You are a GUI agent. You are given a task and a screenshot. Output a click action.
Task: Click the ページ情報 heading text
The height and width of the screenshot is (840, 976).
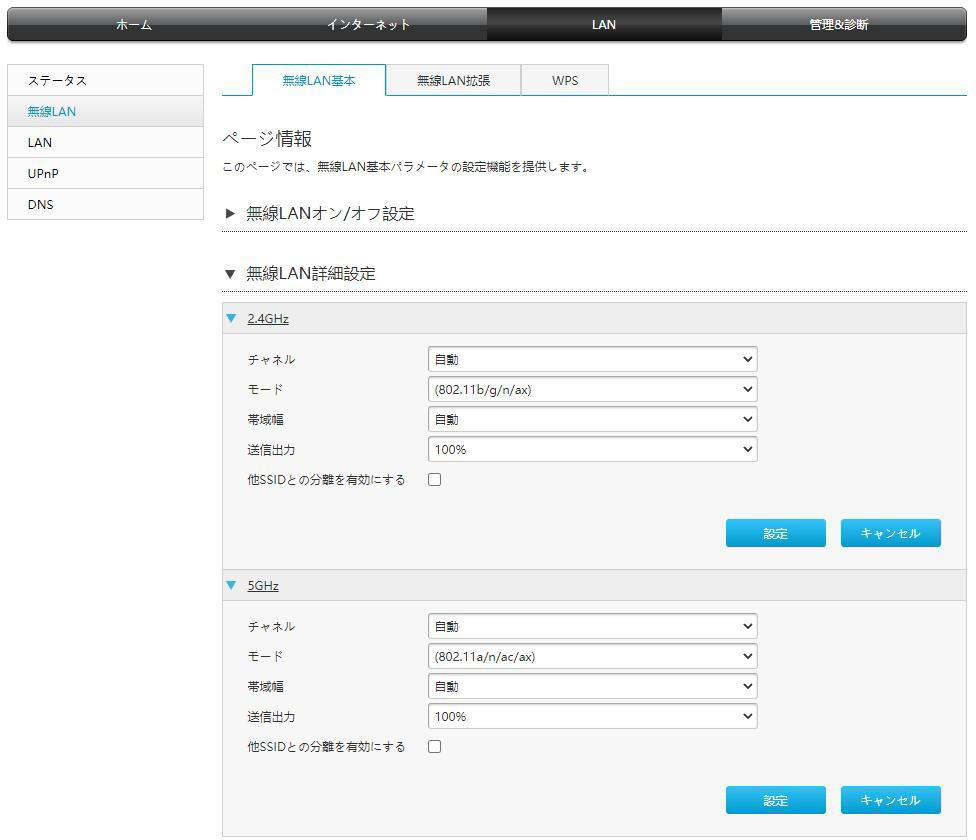(267, 138)
